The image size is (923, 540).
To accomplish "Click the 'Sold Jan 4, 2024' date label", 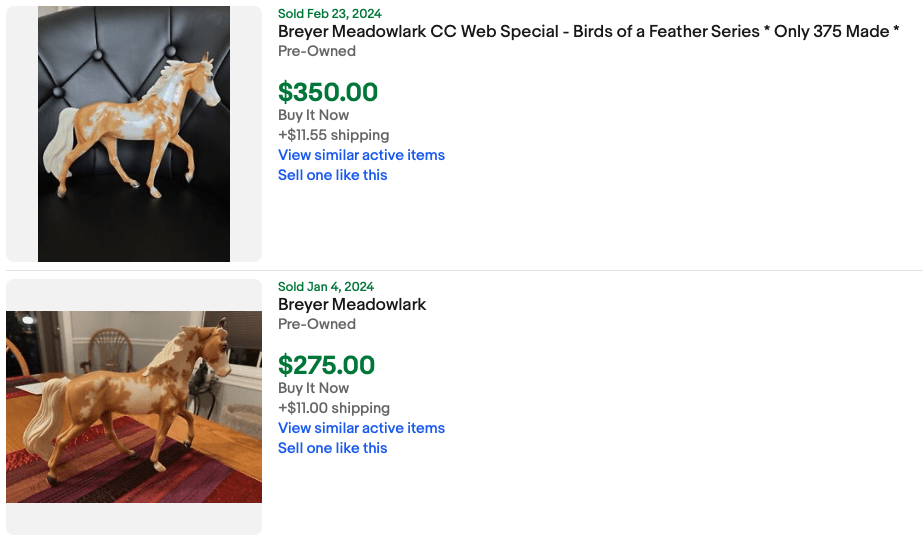I will pos(326,287).
